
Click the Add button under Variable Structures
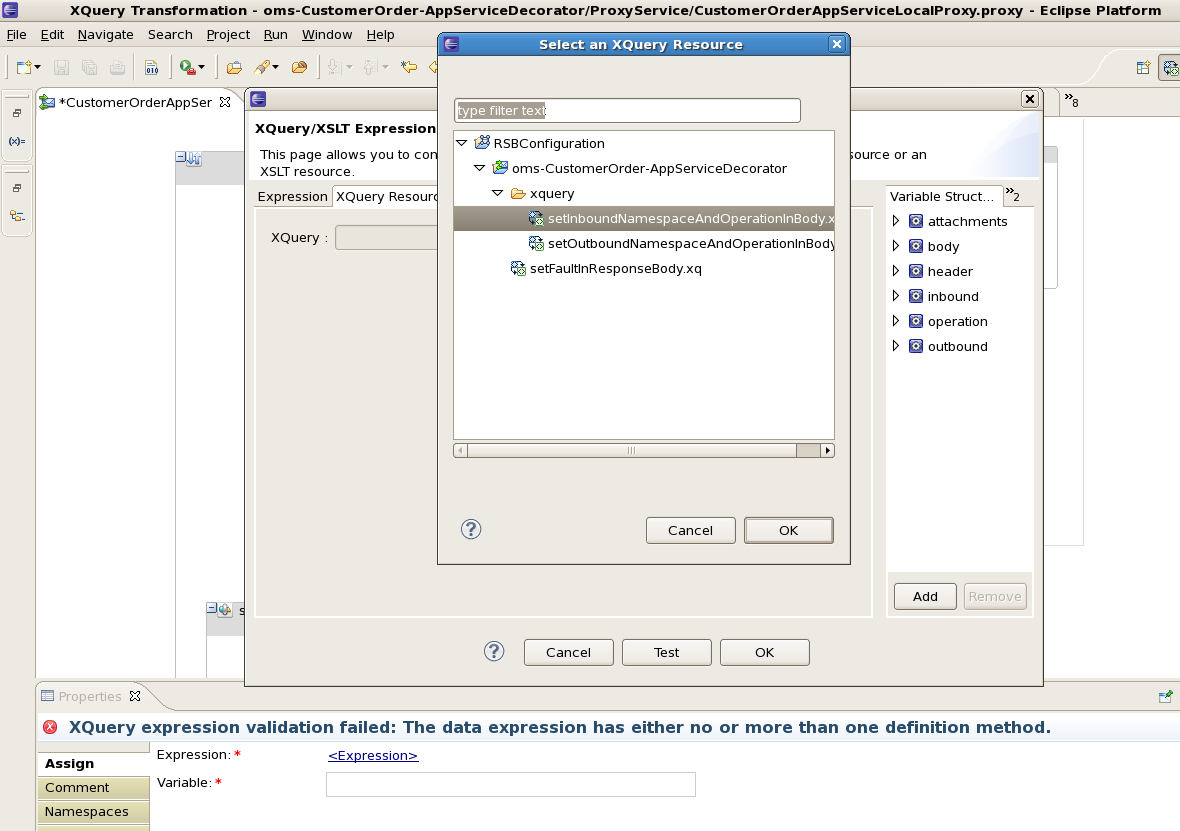tap(925, 596)
